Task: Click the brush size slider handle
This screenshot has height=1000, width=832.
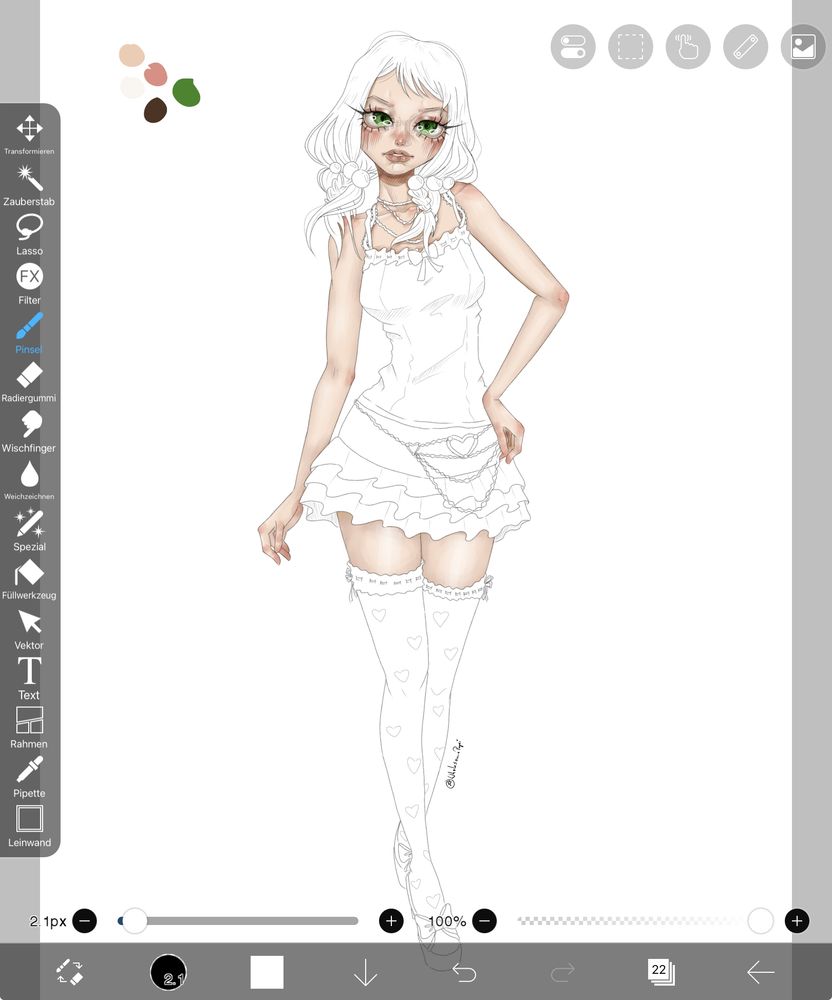Action: point(134,921)
